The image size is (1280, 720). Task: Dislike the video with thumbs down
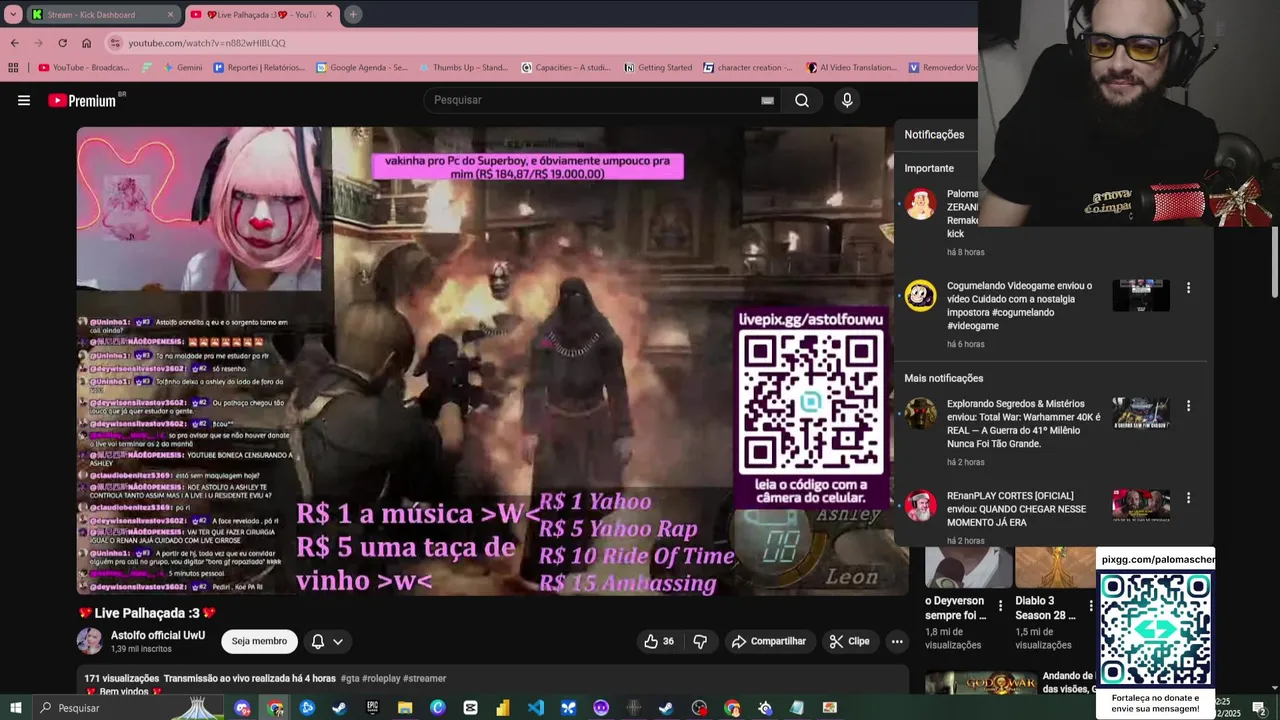(x=700, y=641)
